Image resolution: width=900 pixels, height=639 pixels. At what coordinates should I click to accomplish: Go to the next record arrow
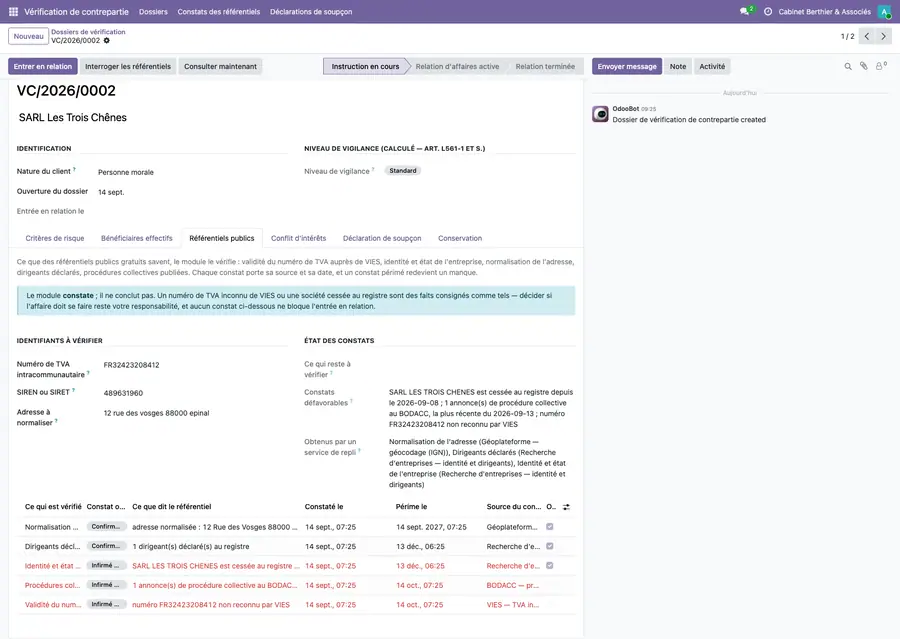click(883, 36)
